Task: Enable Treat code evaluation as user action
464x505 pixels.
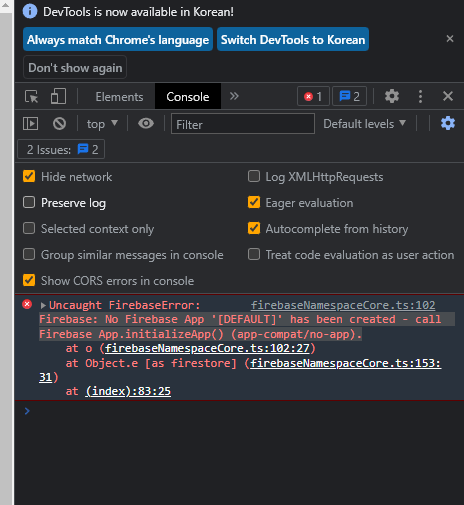Action: 254,254
